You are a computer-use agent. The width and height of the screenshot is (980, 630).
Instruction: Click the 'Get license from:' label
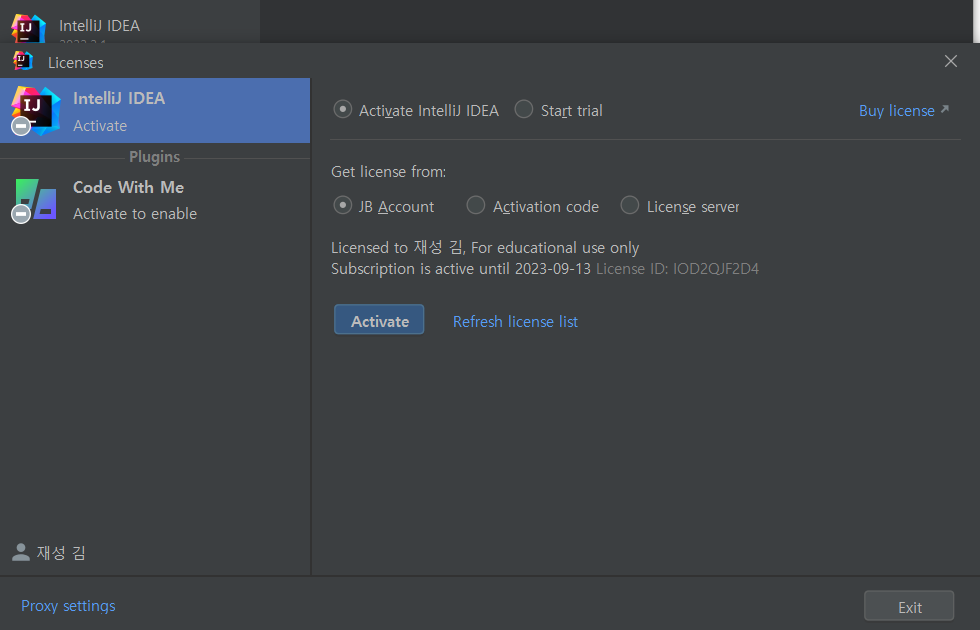pos(388,172)
